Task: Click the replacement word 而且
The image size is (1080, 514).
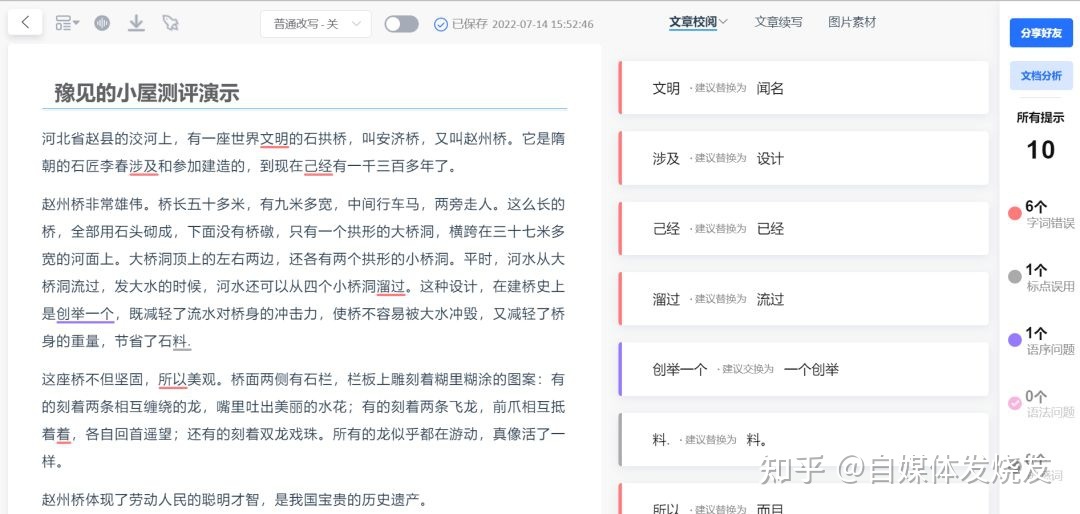Action: tap(770, 509)
